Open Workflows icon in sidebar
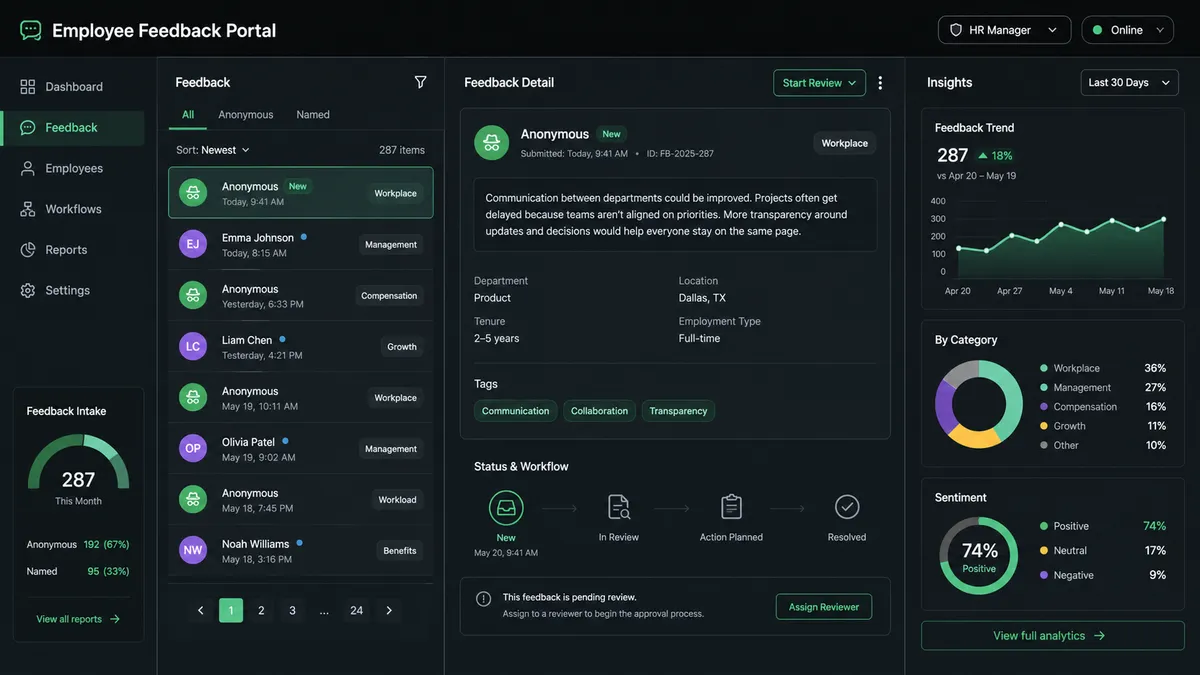 28,209
